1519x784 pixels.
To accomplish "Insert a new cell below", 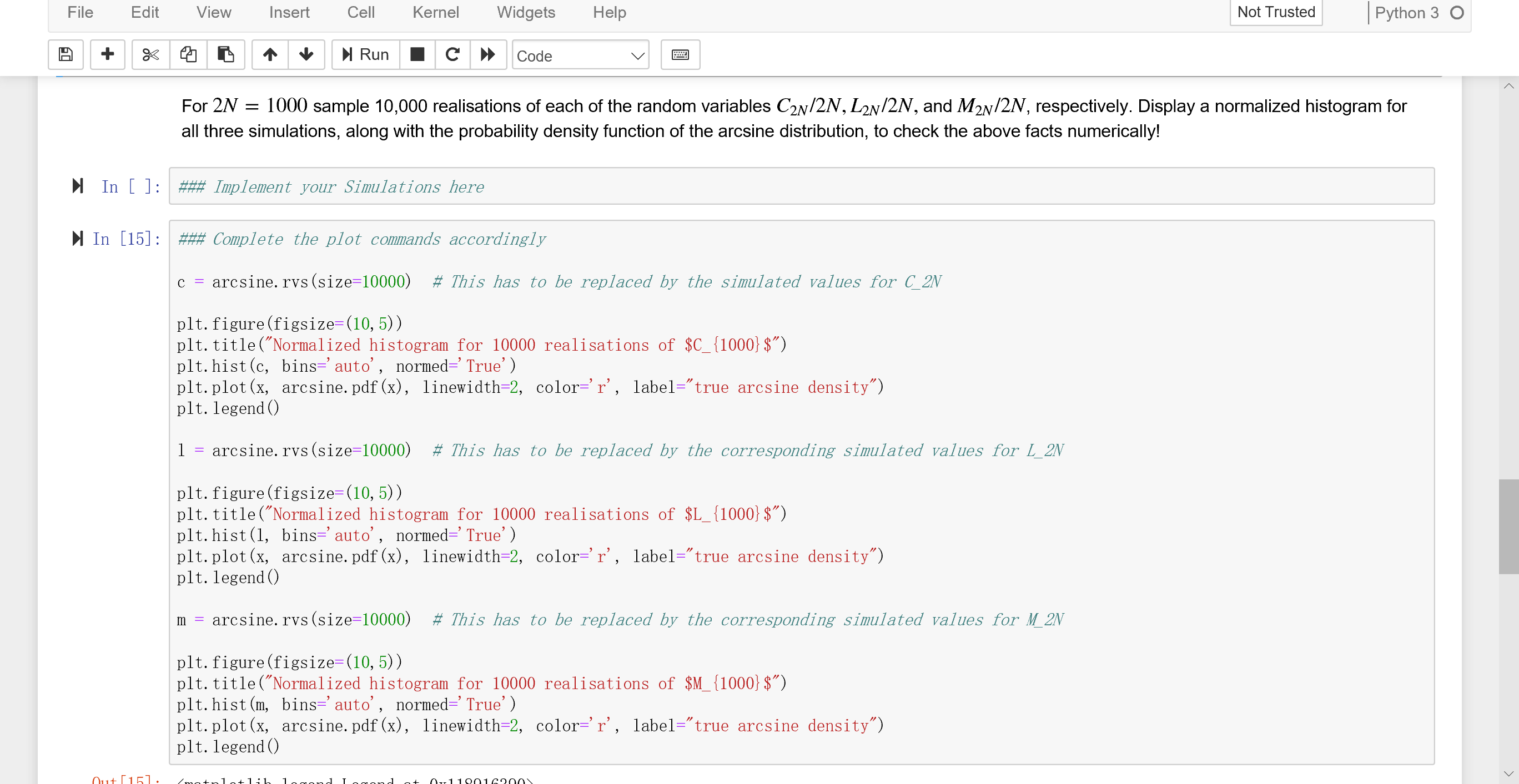I will coord(107,55).
